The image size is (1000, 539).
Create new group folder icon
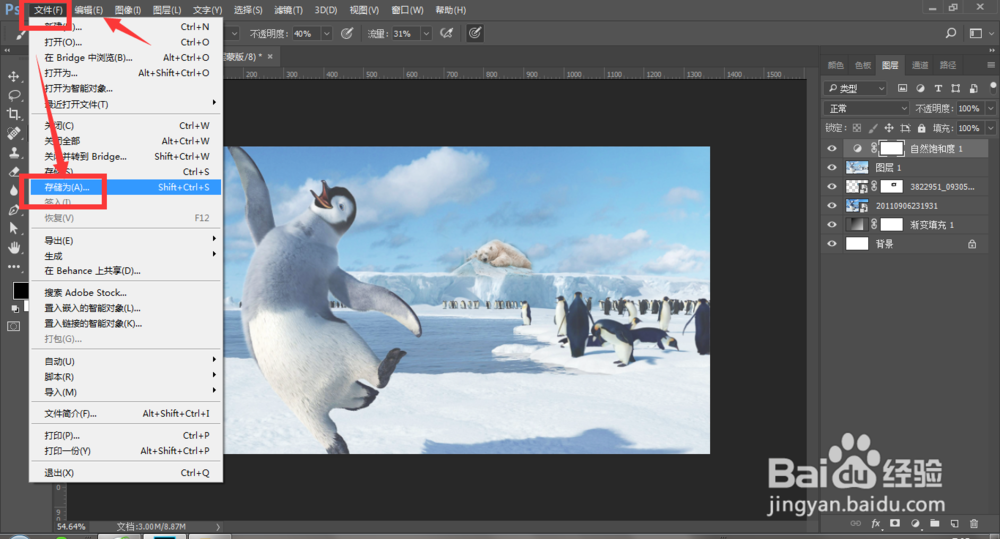point(934,523)
